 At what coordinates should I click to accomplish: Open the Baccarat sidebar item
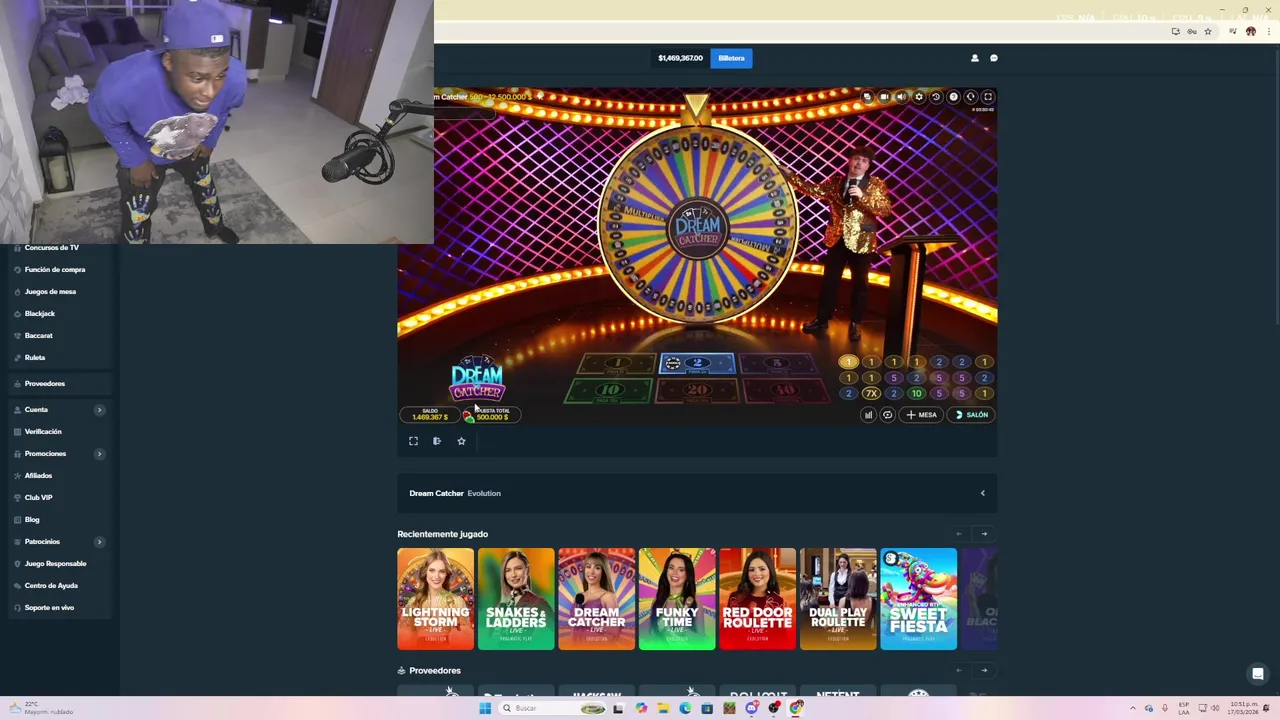click(38, 335)
